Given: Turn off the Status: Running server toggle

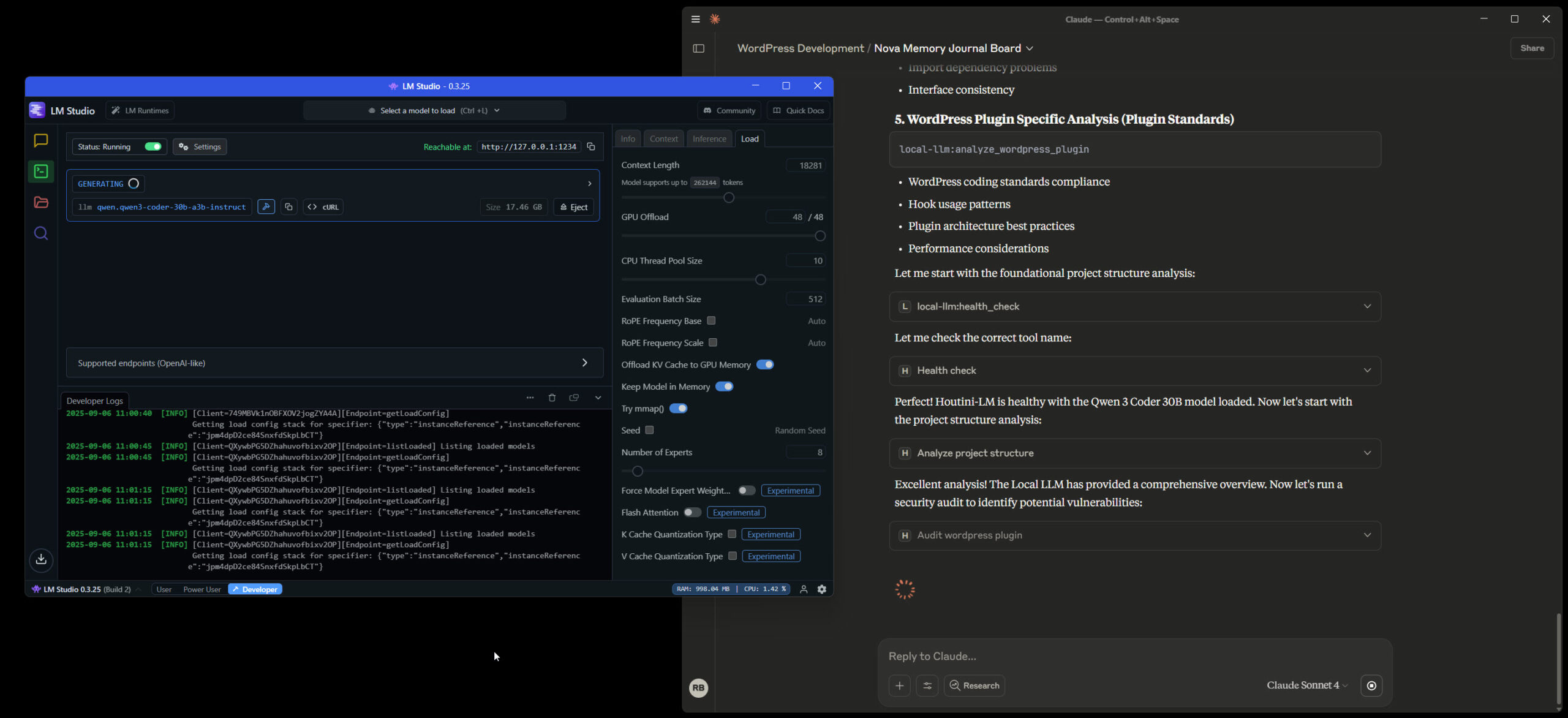Looking at the screenshot, I should (153, 146).
